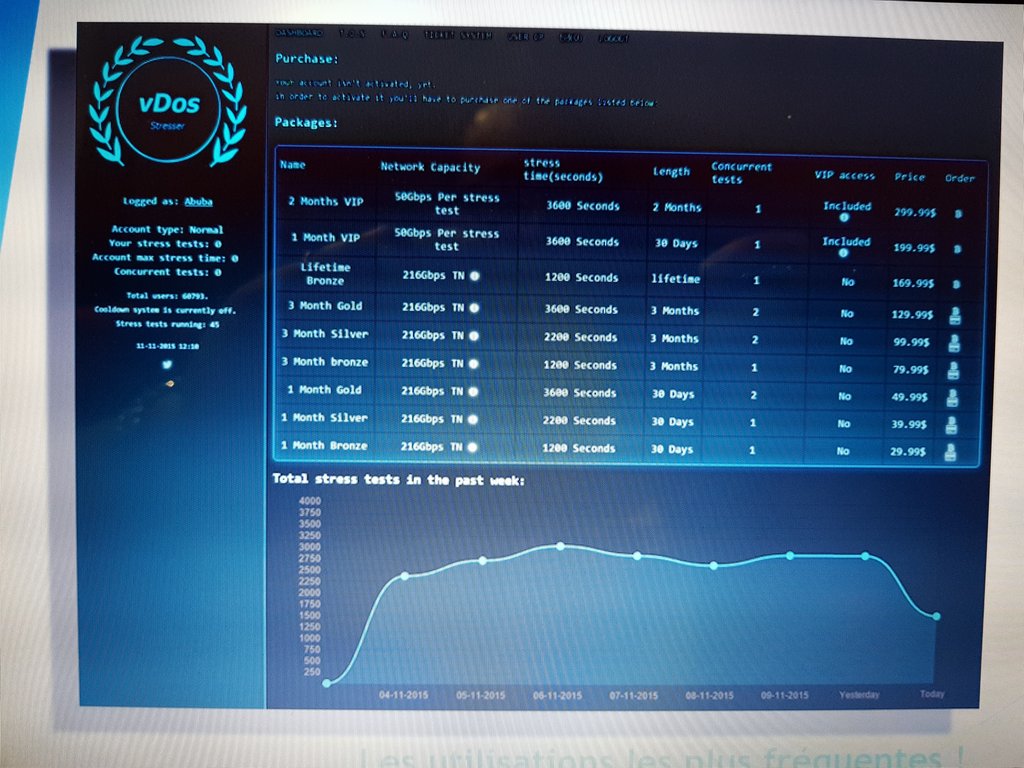Click the 199.99$ price cell
The height and width of the screenshot is (768, 1024).
click(914, 248)
